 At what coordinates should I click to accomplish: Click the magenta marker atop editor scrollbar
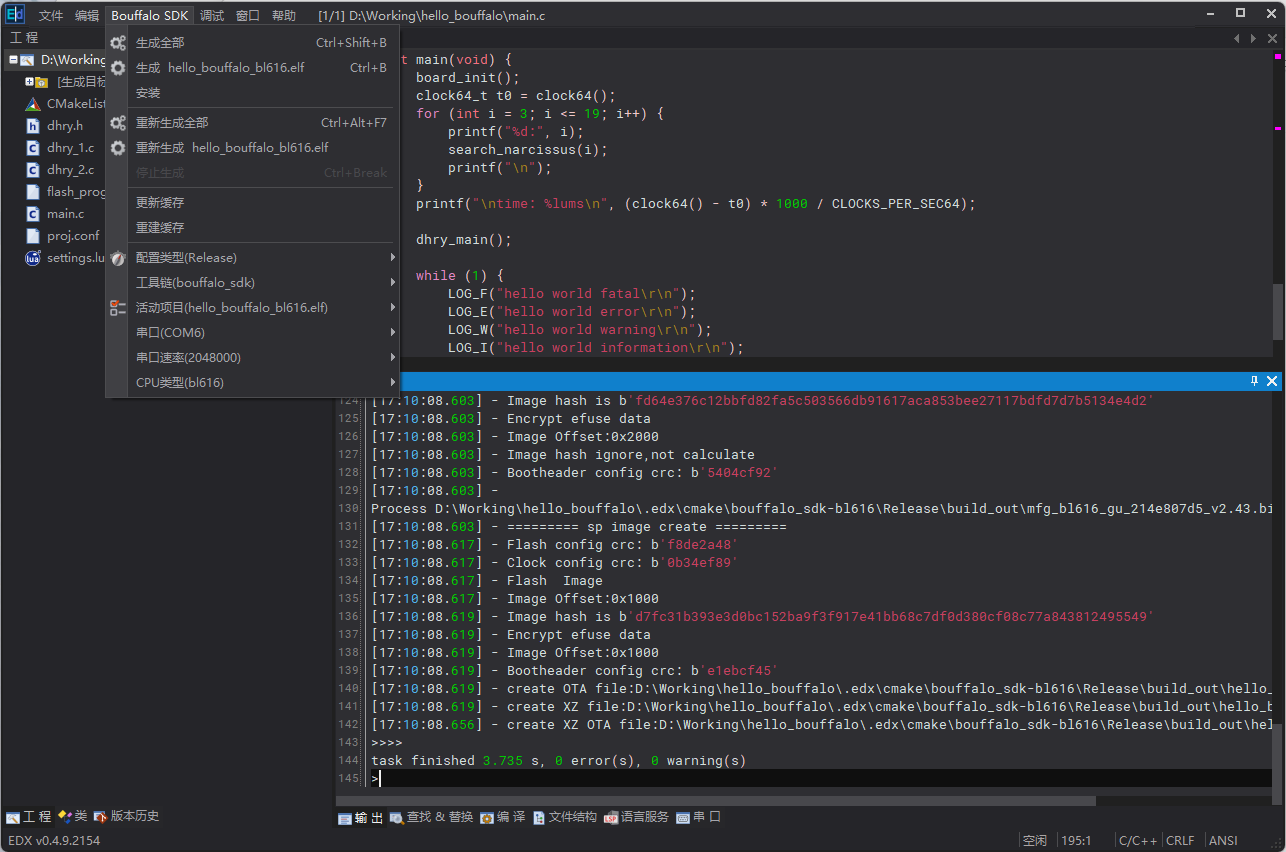[x=1278, y=55]
